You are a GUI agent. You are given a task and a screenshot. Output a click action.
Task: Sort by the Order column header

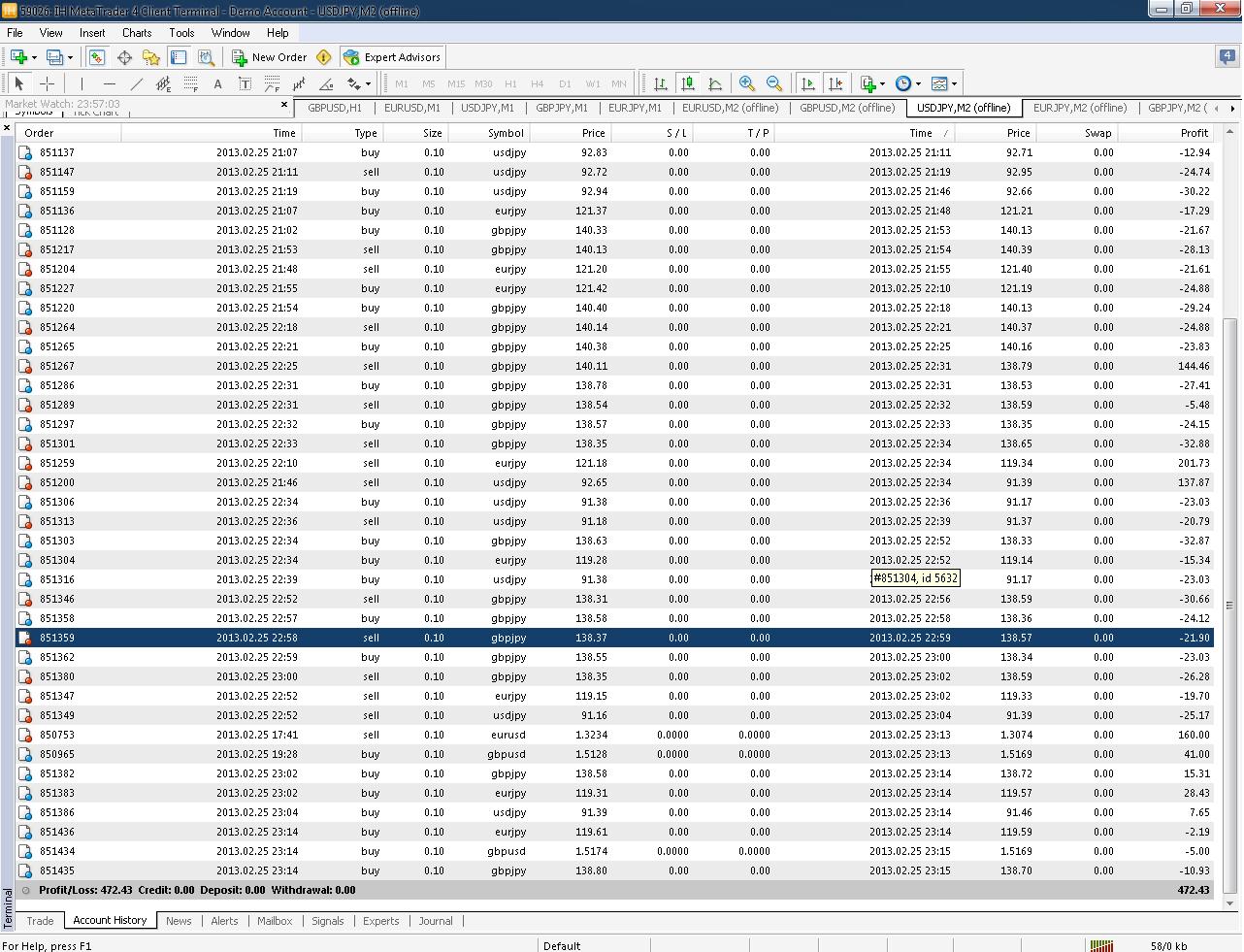[68, 133]
